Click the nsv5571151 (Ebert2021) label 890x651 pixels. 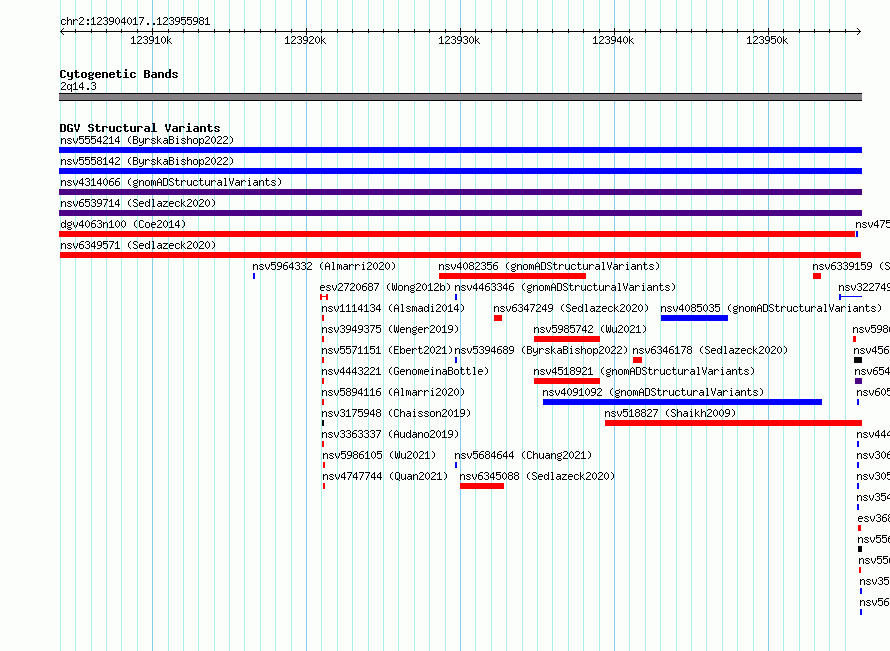tap(387, 350)
